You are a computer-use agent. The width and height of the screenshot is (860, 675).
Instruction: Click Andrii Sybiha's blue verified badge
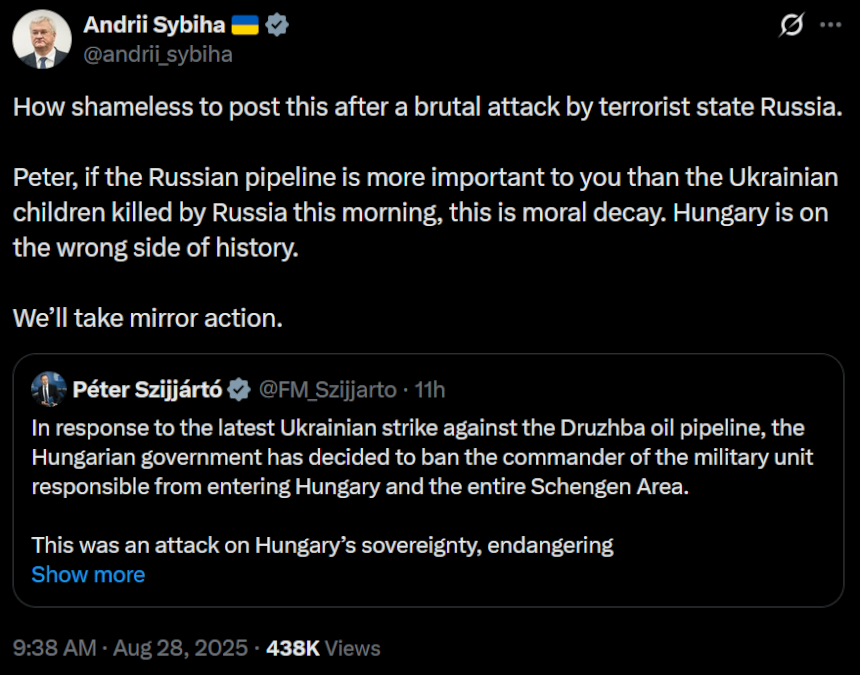pos(277,25)
